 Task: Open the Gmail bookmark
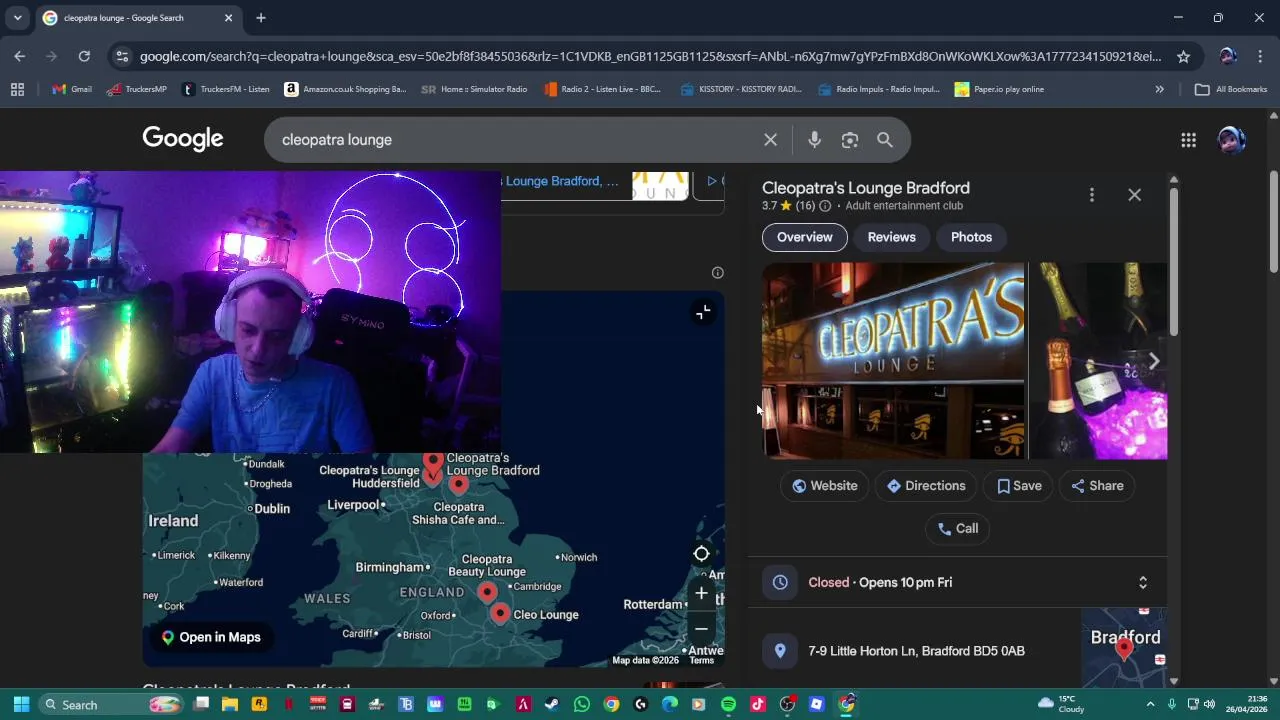click(72, 89)
